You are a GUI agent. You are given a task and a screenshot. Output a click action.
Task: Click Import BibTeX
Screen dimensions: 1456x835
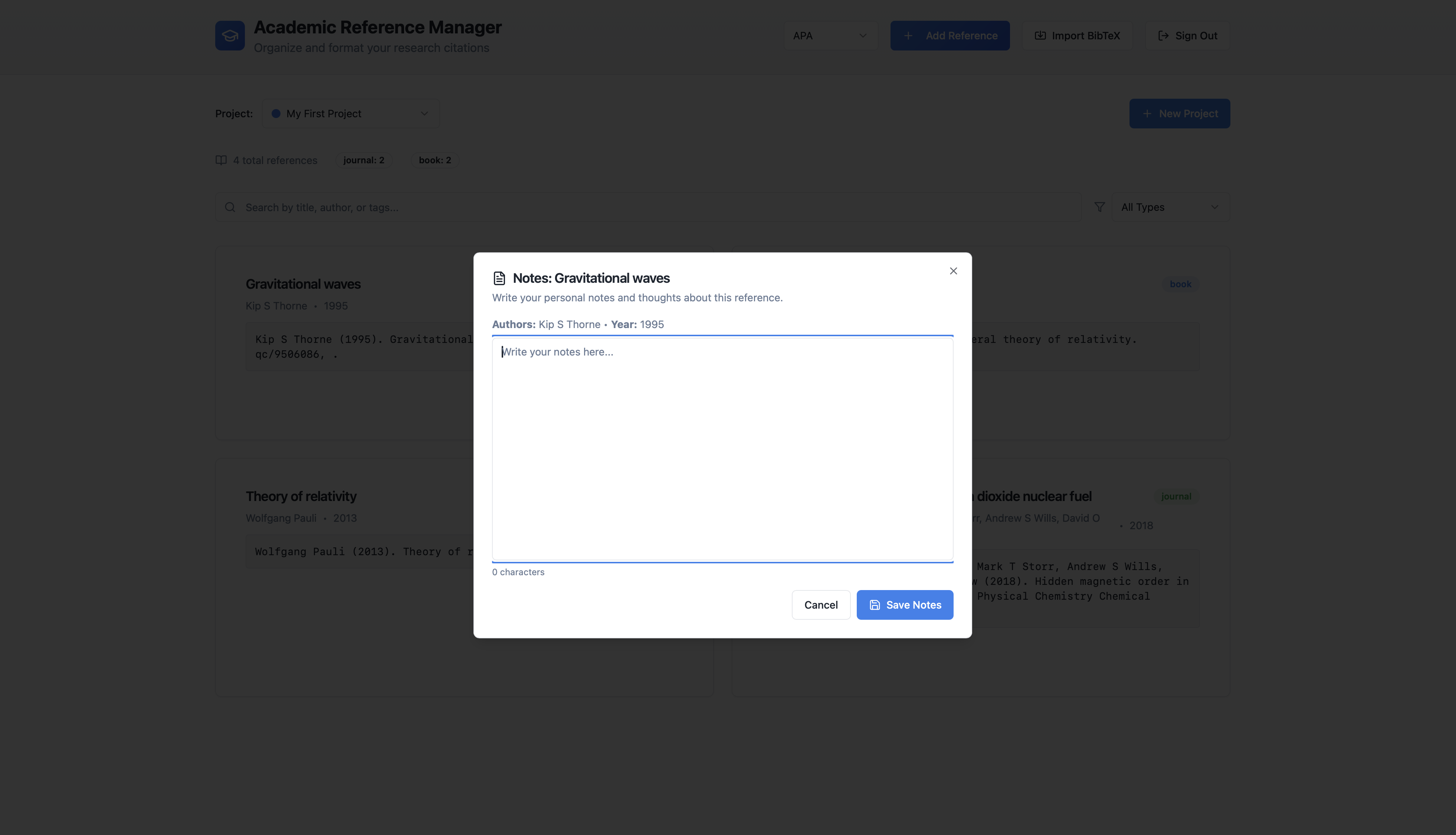(x=1077, y=36)
